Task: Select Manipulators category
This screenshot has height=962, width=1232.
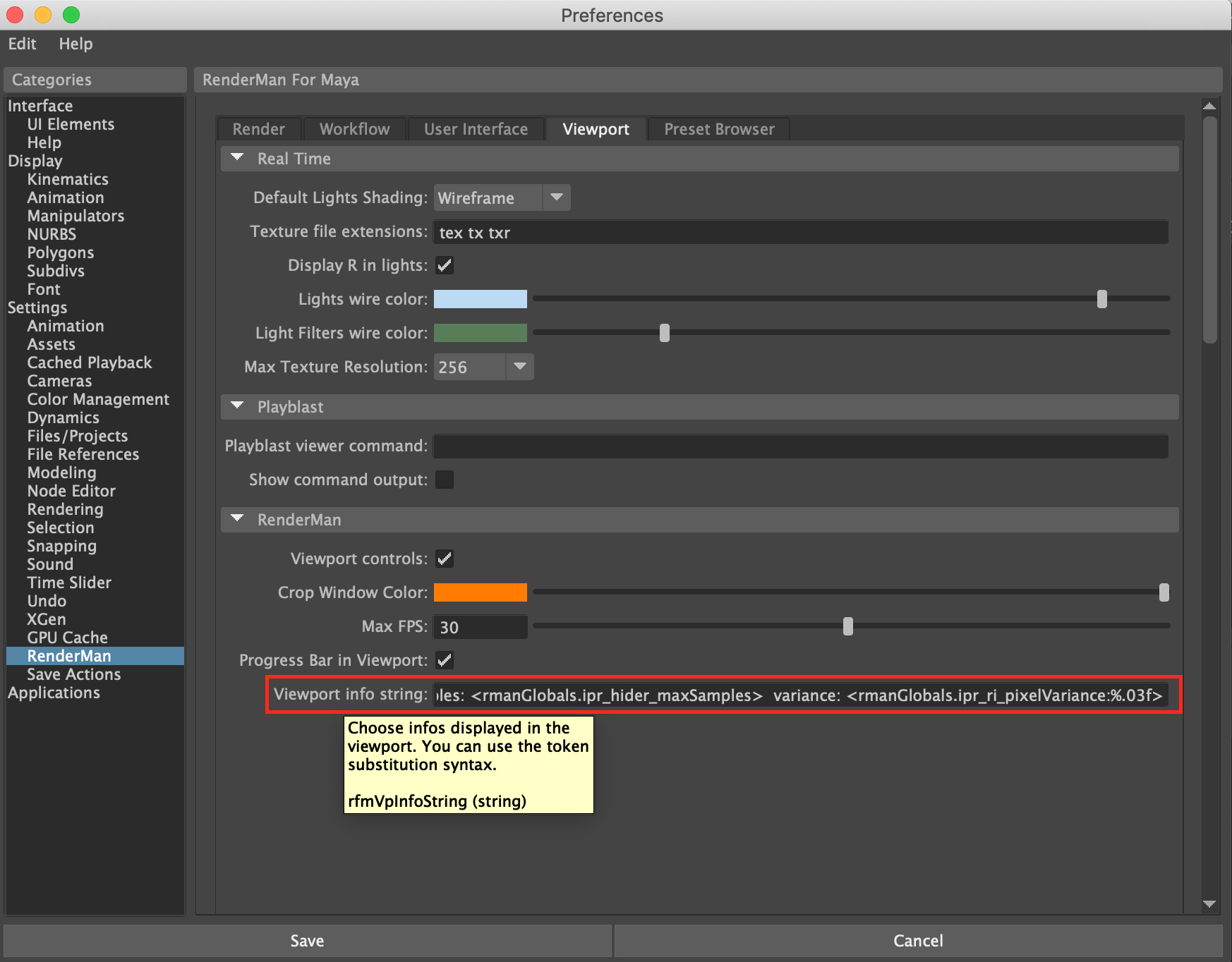Action: coord(76,216)
